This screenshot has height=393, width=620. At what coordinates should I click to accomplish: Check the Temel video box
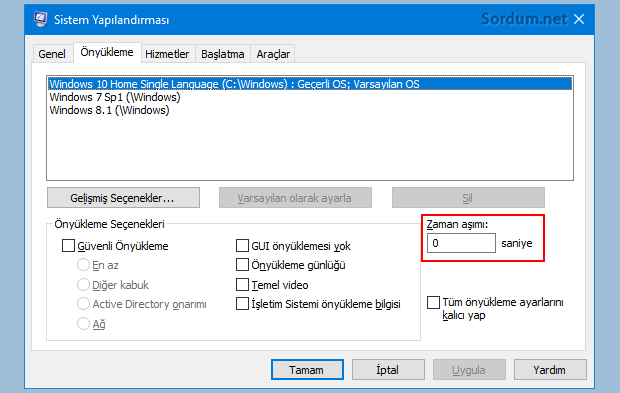point(242,284)
